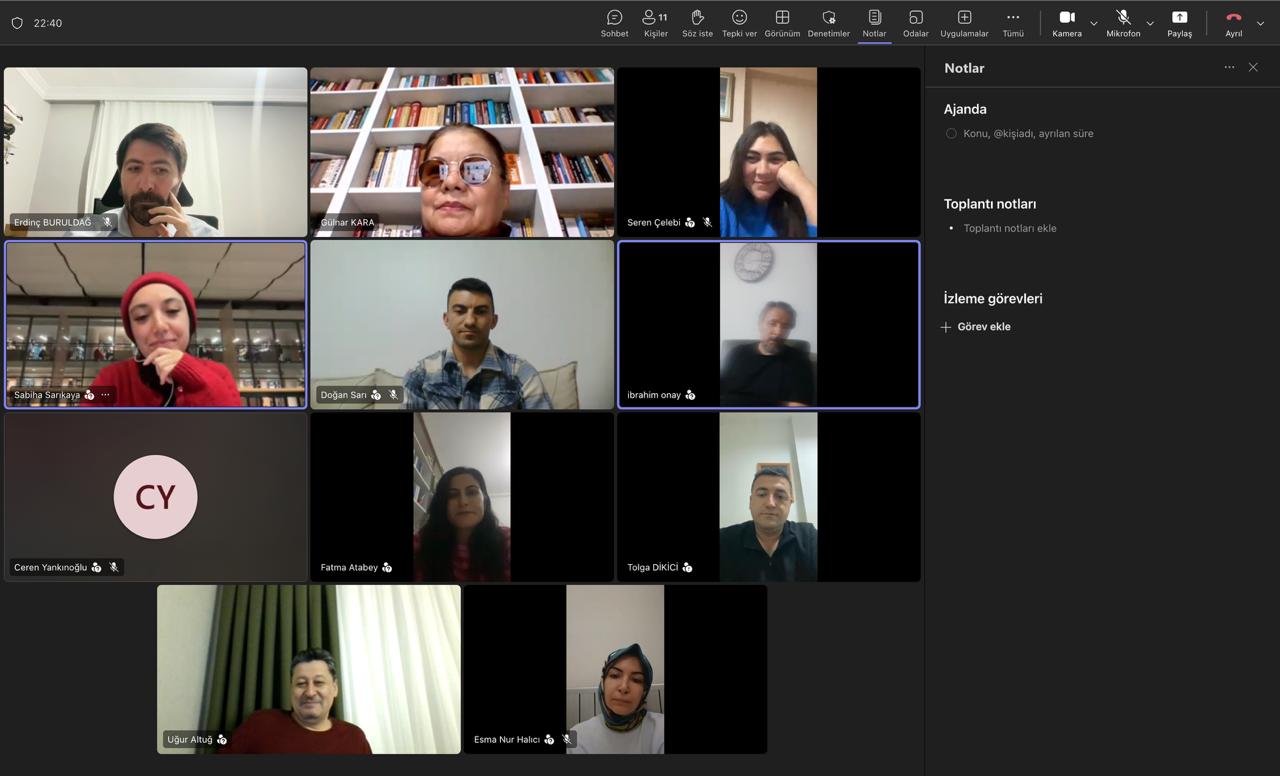The image size is (1280, 776).
Task: Change layout via Görünüm icon
Action: pyautogui.click(x=782, y=23)
